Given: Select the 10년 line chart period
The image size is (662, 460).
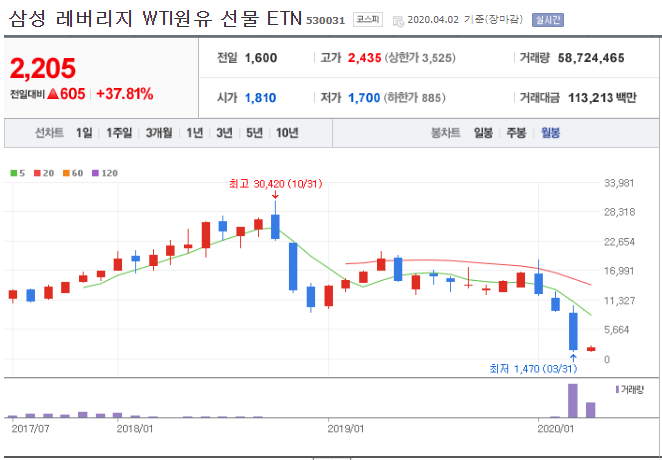Looking at the screenshot, I should click(287, 133).
